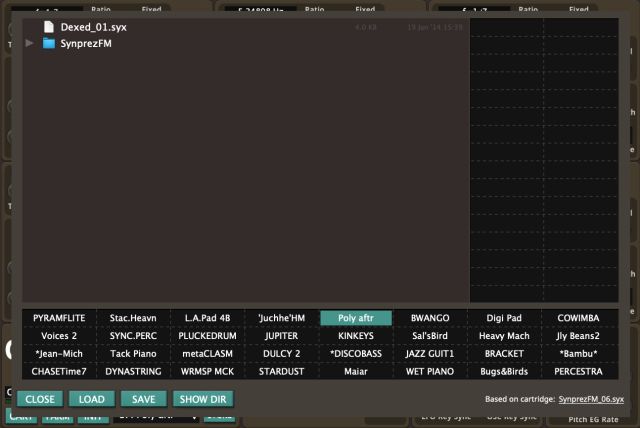The height and width of the screenshot is (428, 640).
Task: Open the SynprezFM_06.syx cartridge link
Action: [x=591, y=399]
